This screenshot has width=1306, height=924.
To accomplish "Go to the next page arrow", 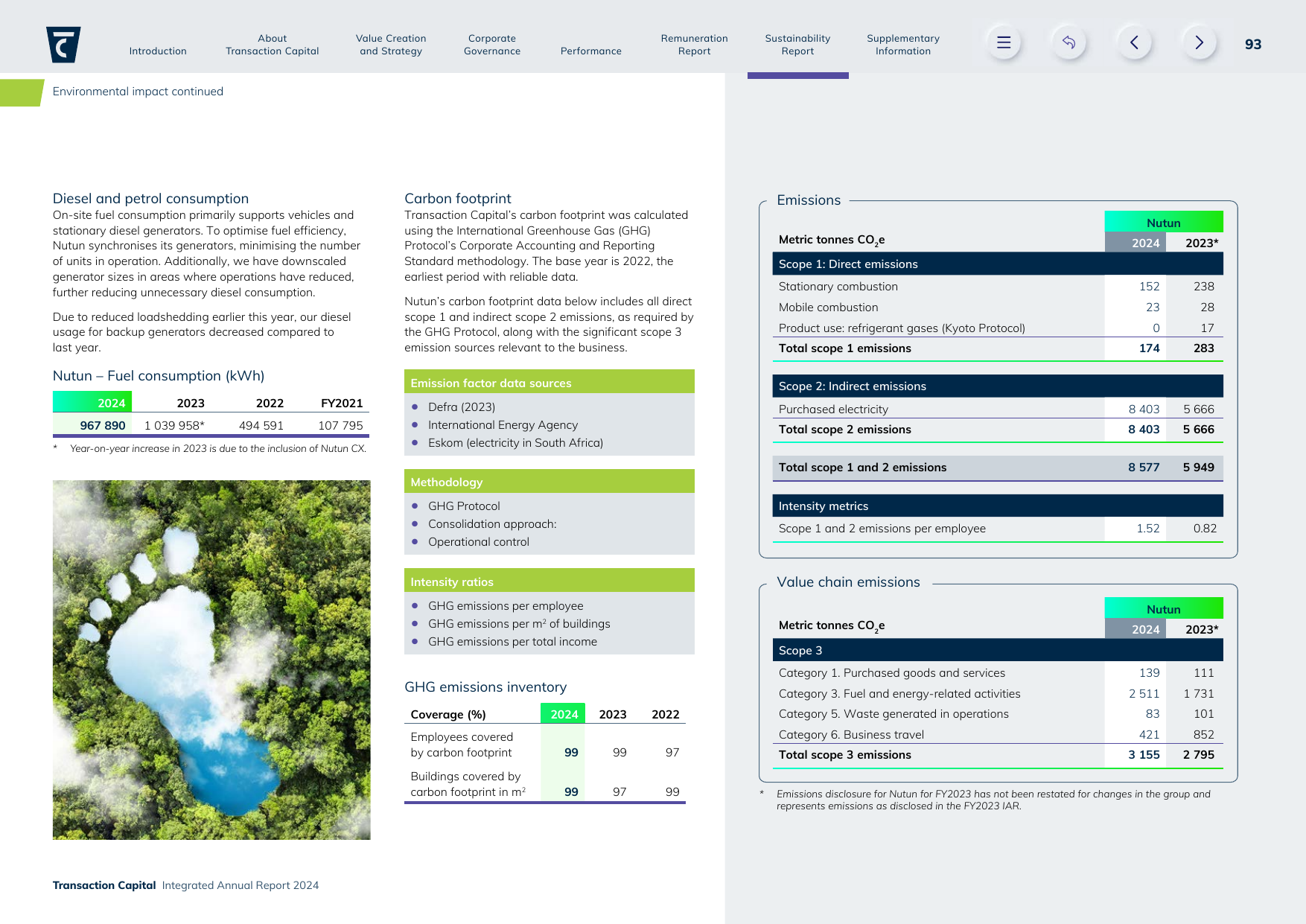I will point(1199,42).
